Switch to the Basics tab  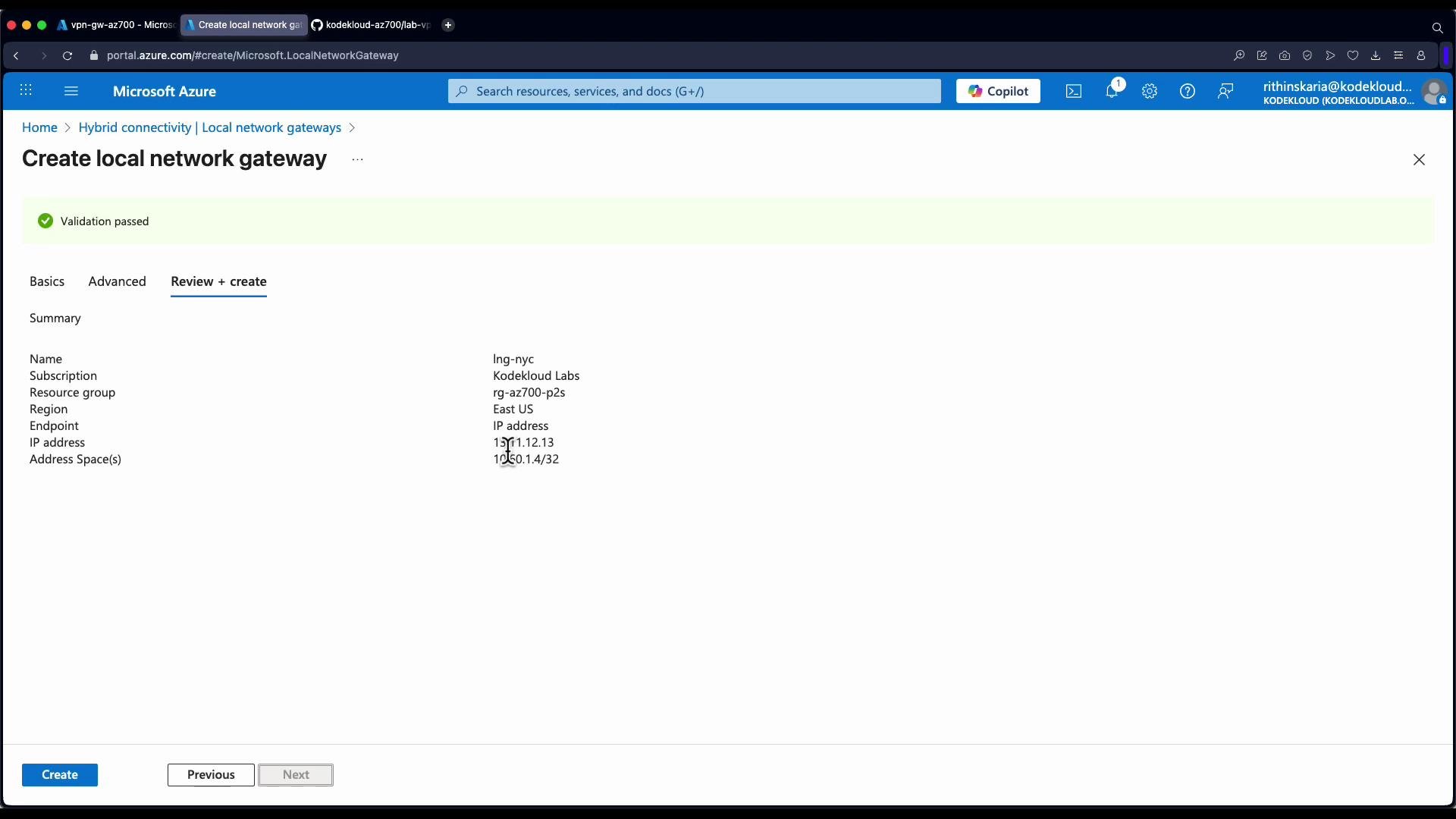click(47, 281)
